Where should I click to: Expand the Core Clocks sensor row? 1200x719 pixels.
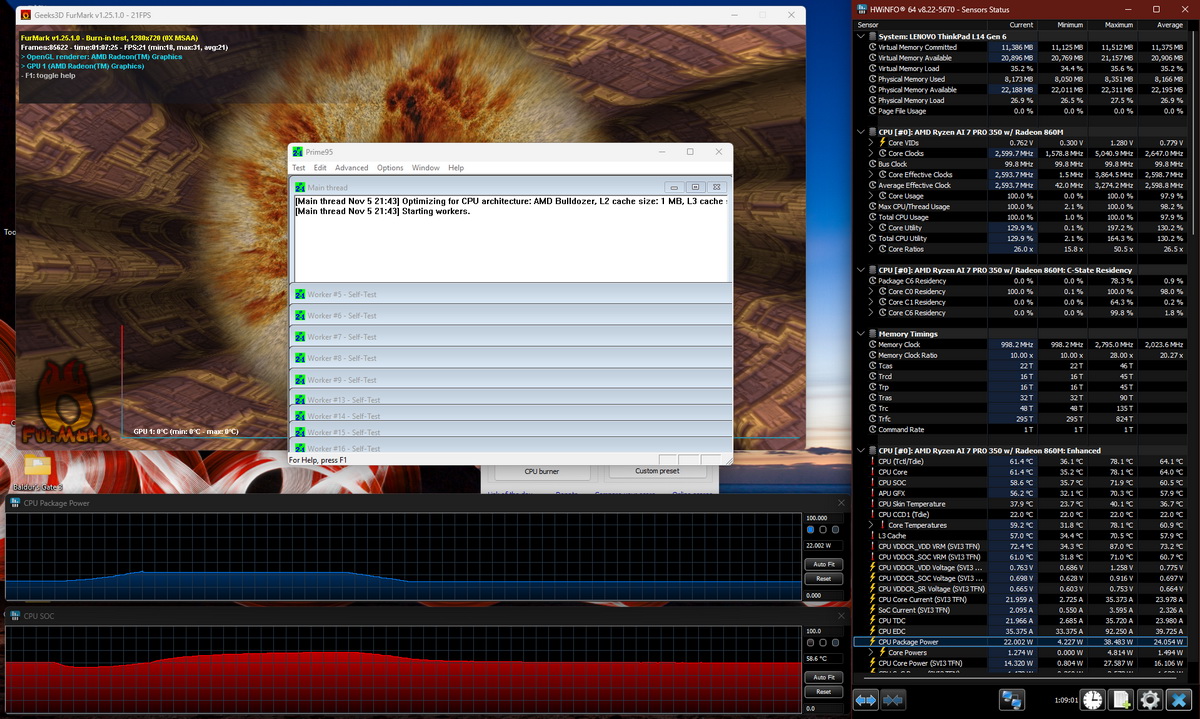[x=872, y=153]
